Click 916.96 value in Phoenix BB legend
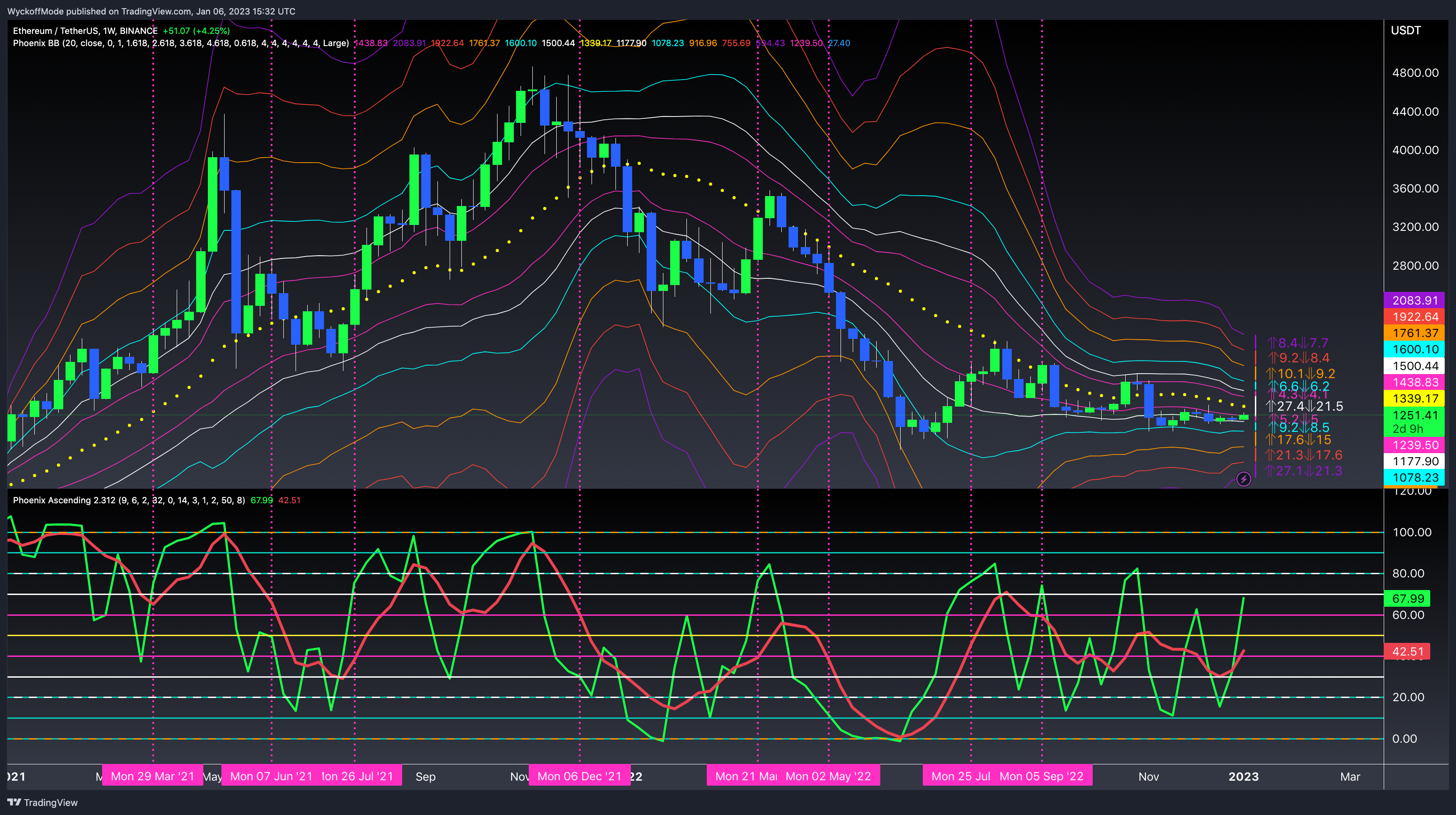1456x815 pixels. point(703,43)
